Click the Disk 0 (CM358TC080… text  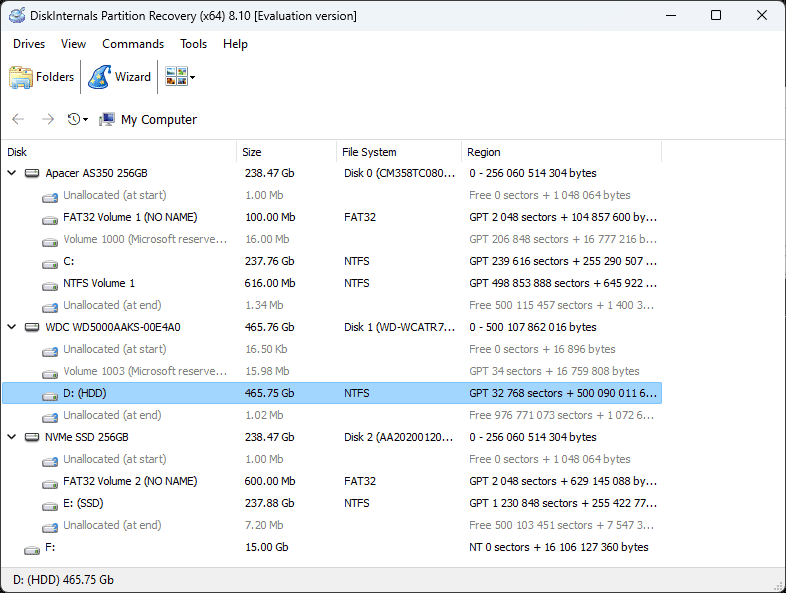[400, 173]
